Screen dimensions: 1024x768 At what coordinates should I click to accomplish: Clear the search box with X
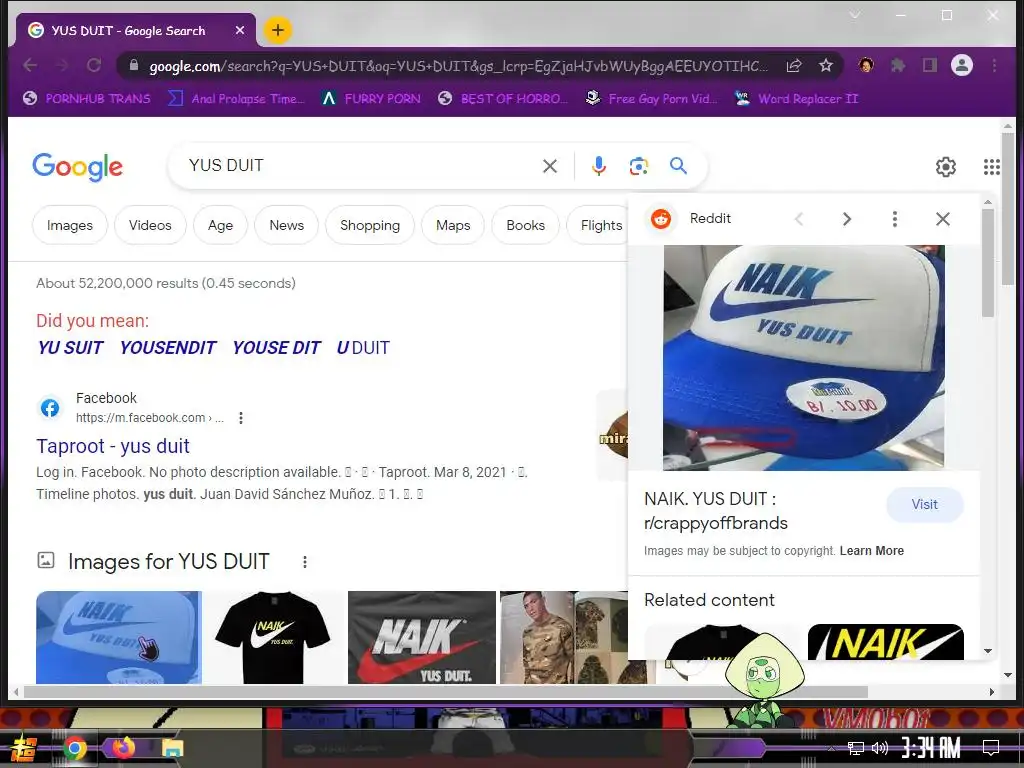coord(550,166)
